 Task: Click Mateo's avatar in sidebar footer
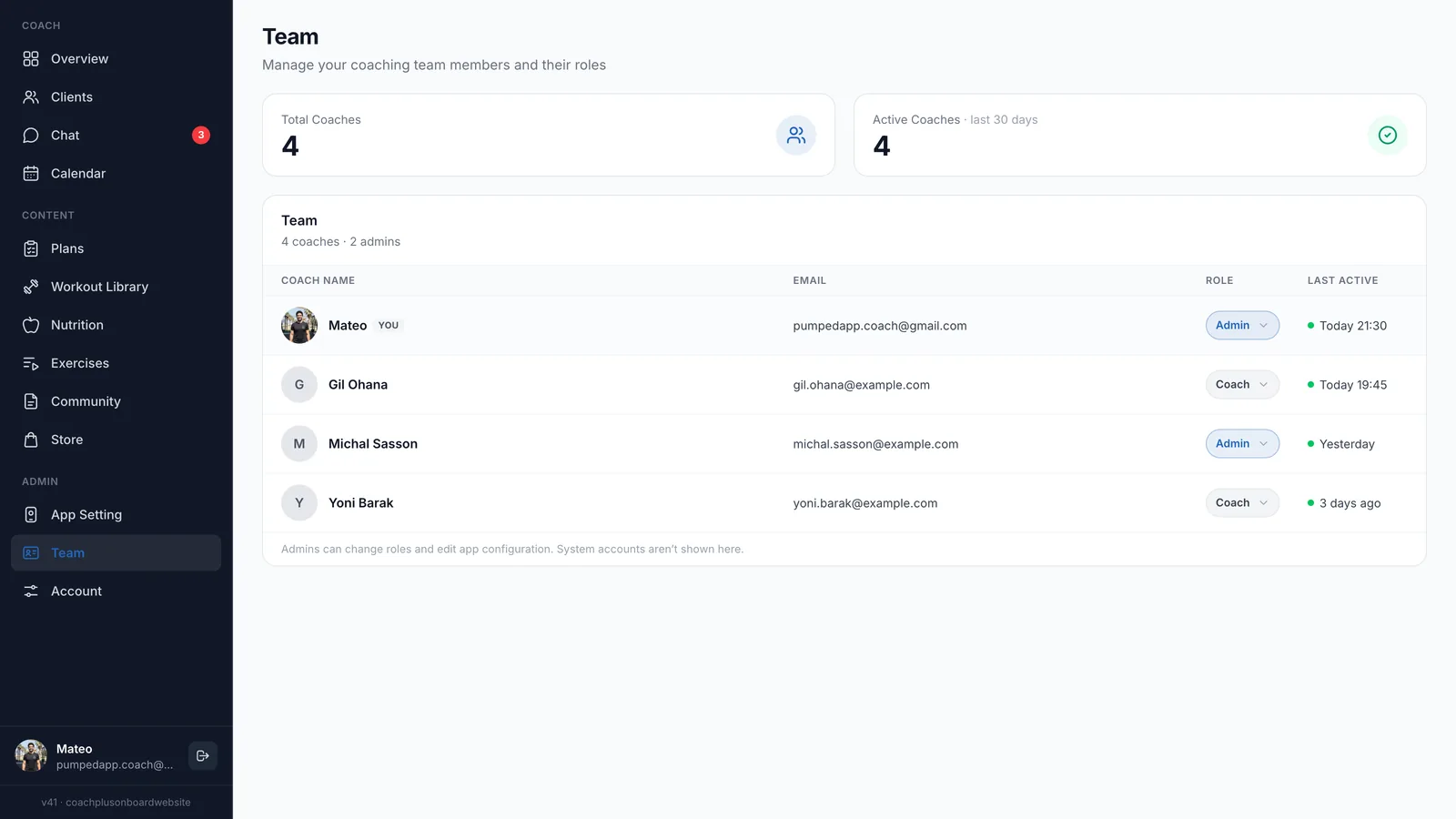click(x=31, y=755)
